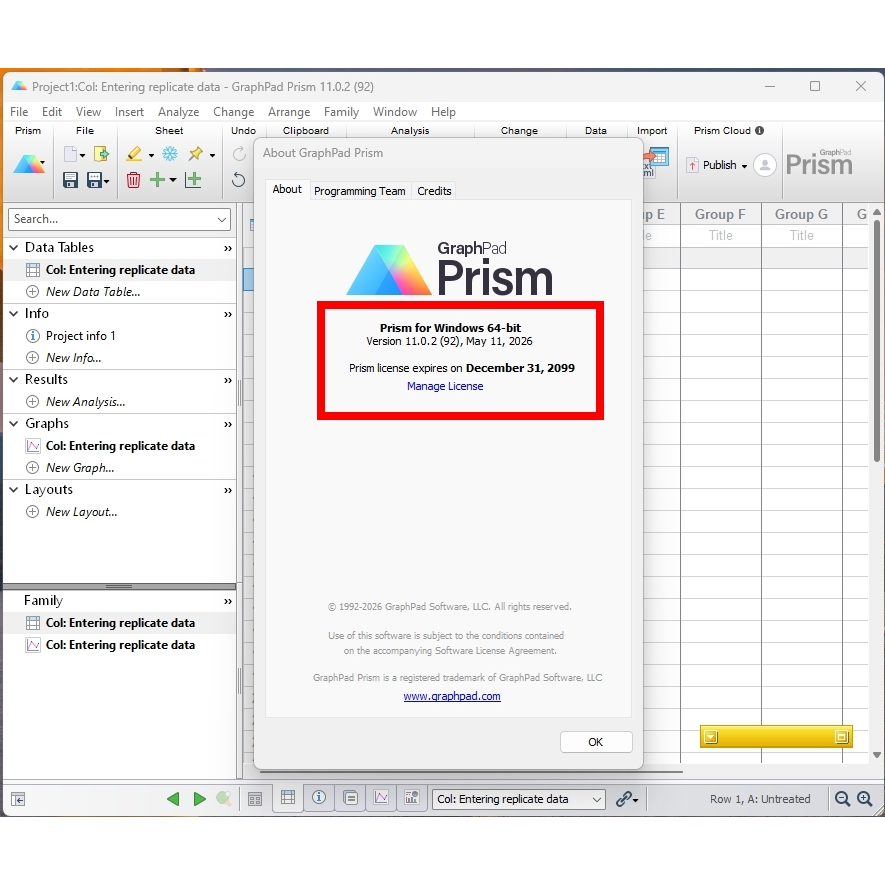The image size is (885, 885).
Task: Click New Analysis... in navigator
Action: (x=85, y=401)
